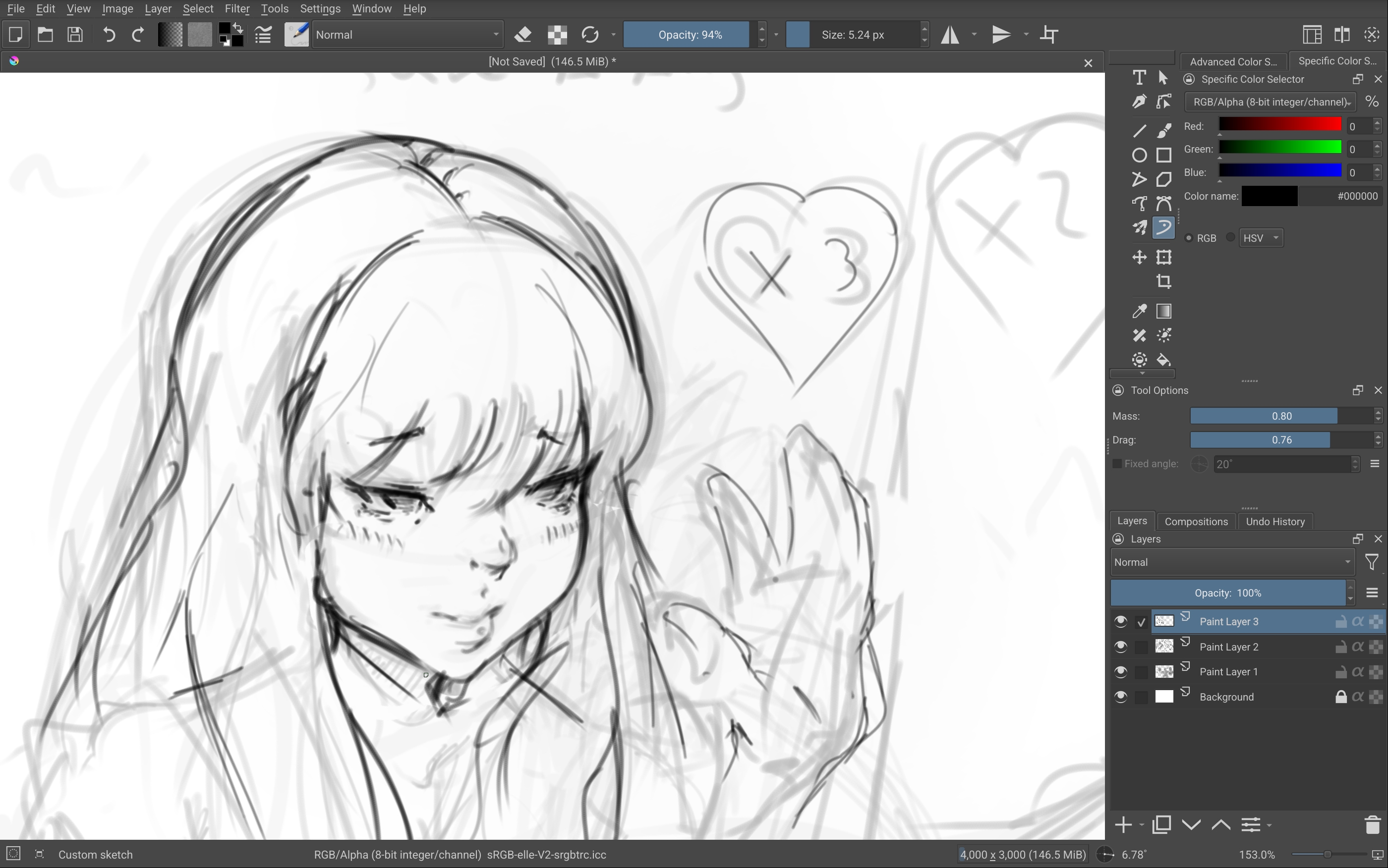Open the fill patterns selector
1388x868 pixels.
click(199, 35)
